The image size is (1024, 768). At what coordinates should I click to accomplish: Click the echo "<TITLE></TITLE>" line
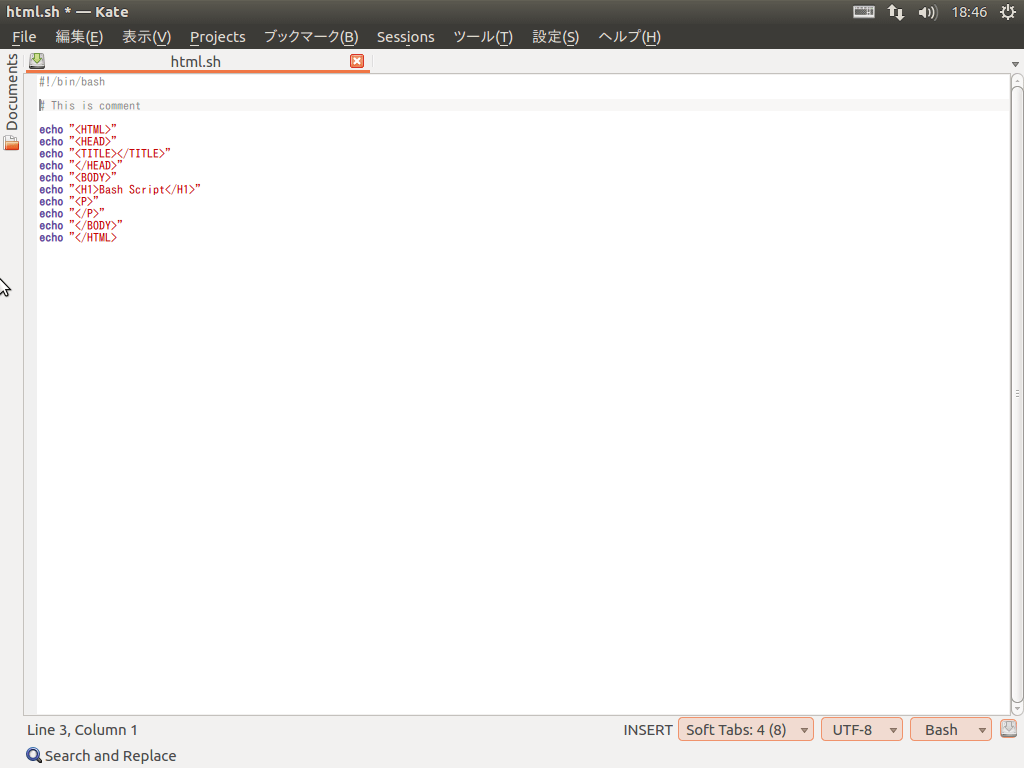104,153
